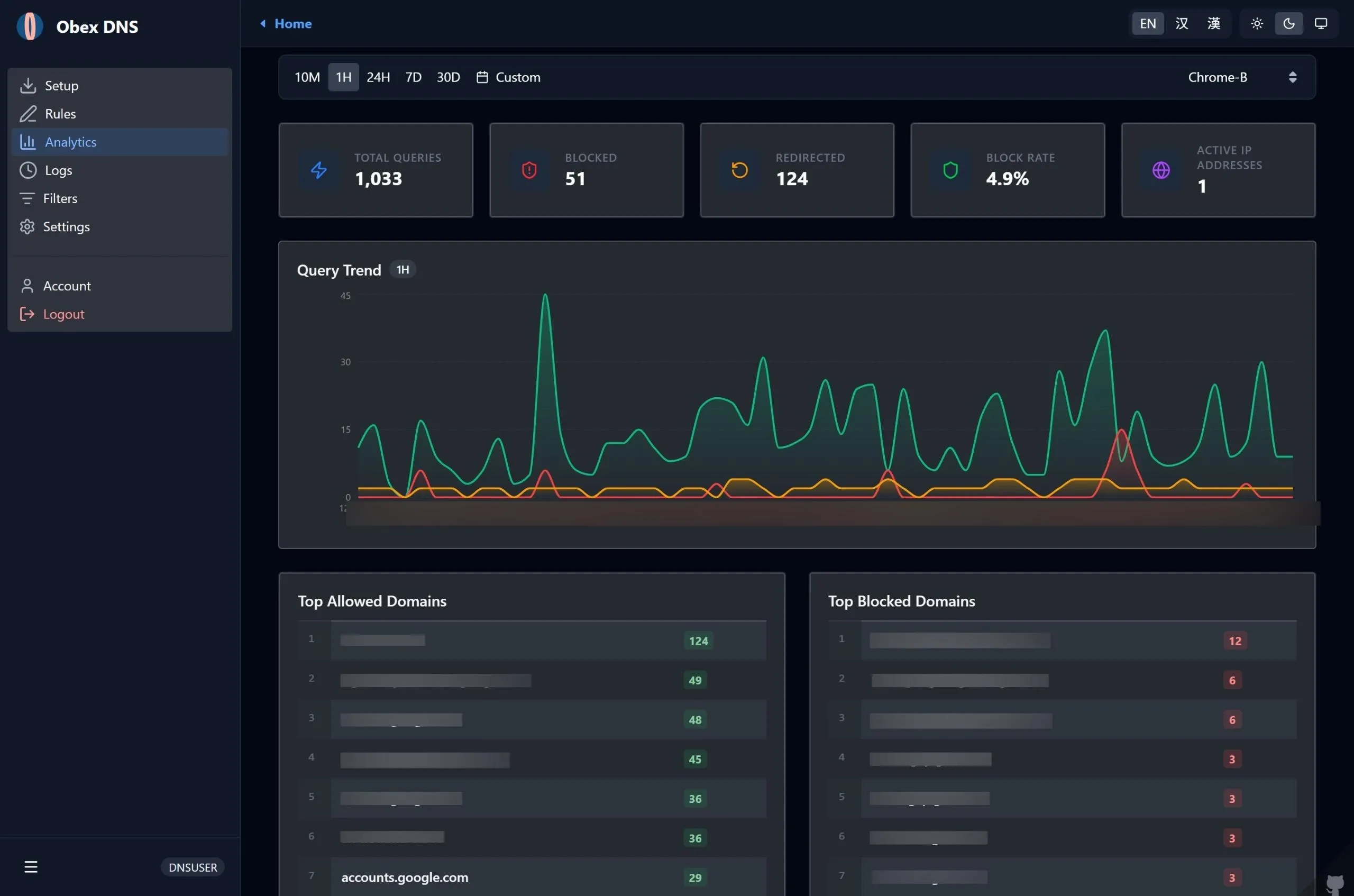Select the 7D time range

point(413,77)
